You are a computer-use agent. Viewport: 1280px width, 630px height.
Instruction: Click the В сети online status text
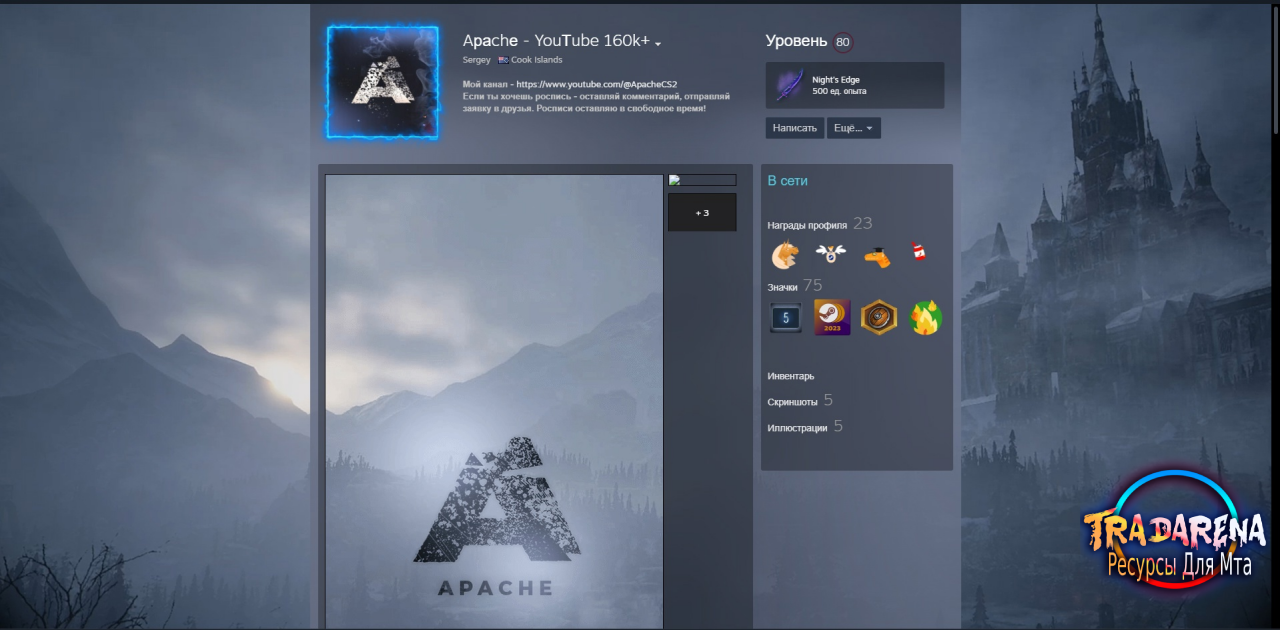coord(787,181)
